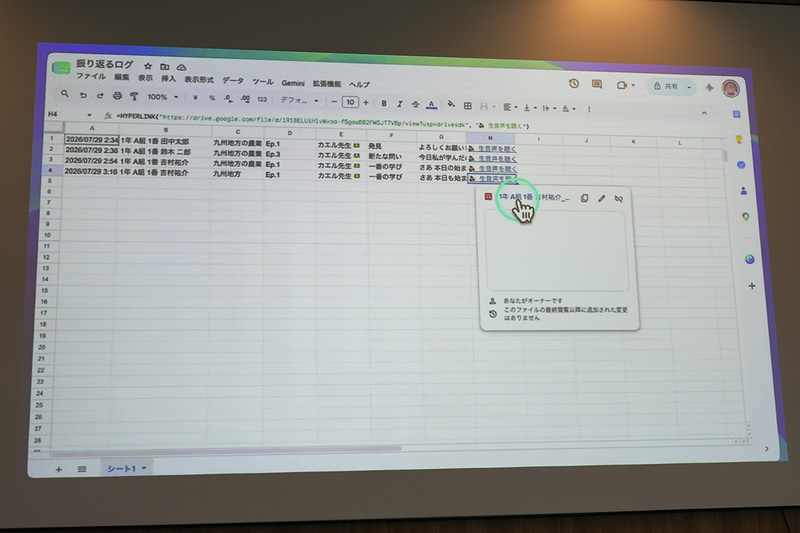Copy the link in the hover card
Image resolution: width=800 pixels, height=533 pixels.
pyautogui.click(x=584, y=198)
